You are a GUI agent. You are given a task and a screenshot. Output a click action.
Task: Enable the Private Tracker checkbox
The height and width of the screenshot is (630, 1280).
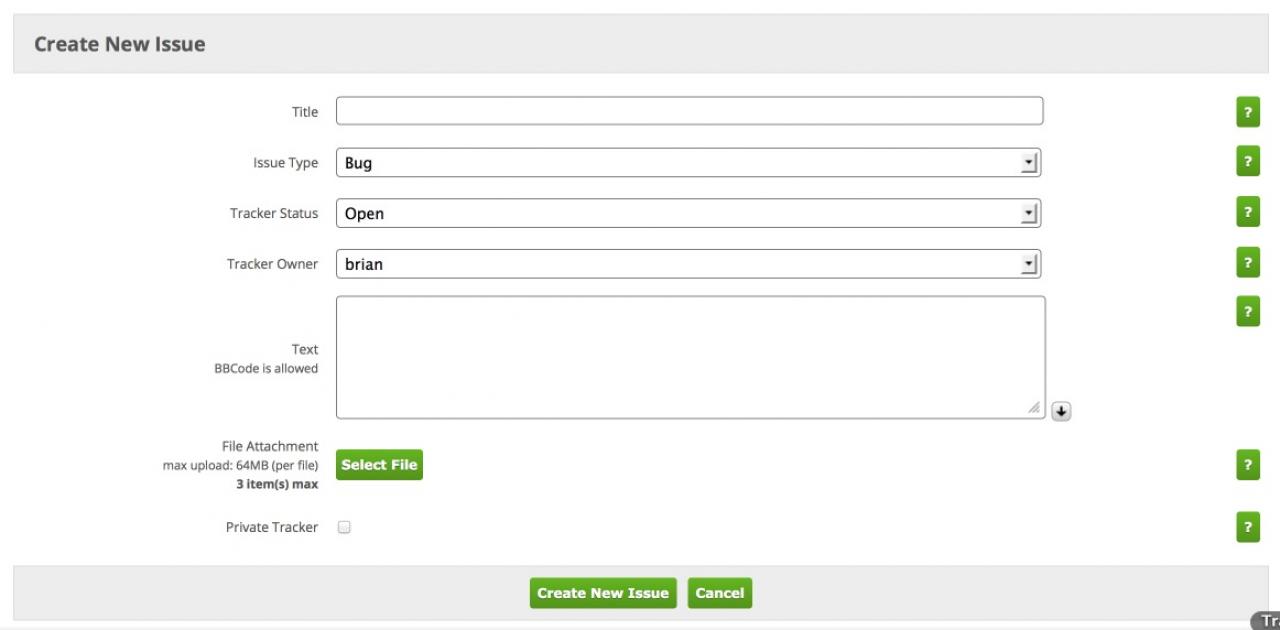tap(344, 527)
